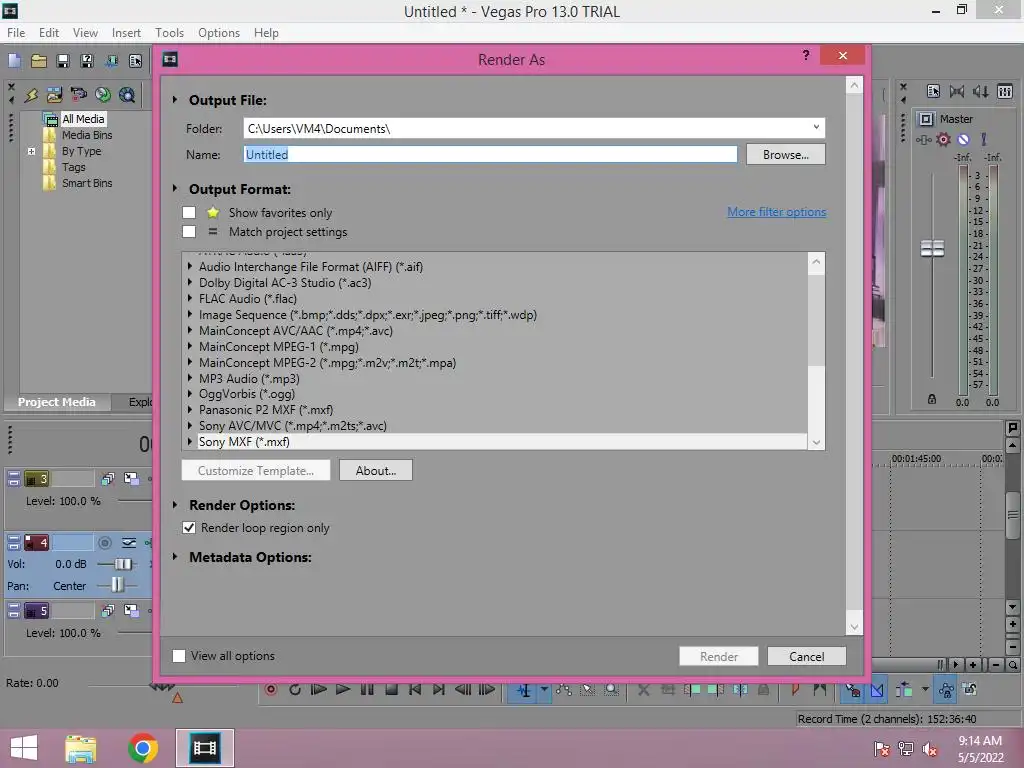
Task: Open the Folder path dropdown
Action: pos(816,127)
